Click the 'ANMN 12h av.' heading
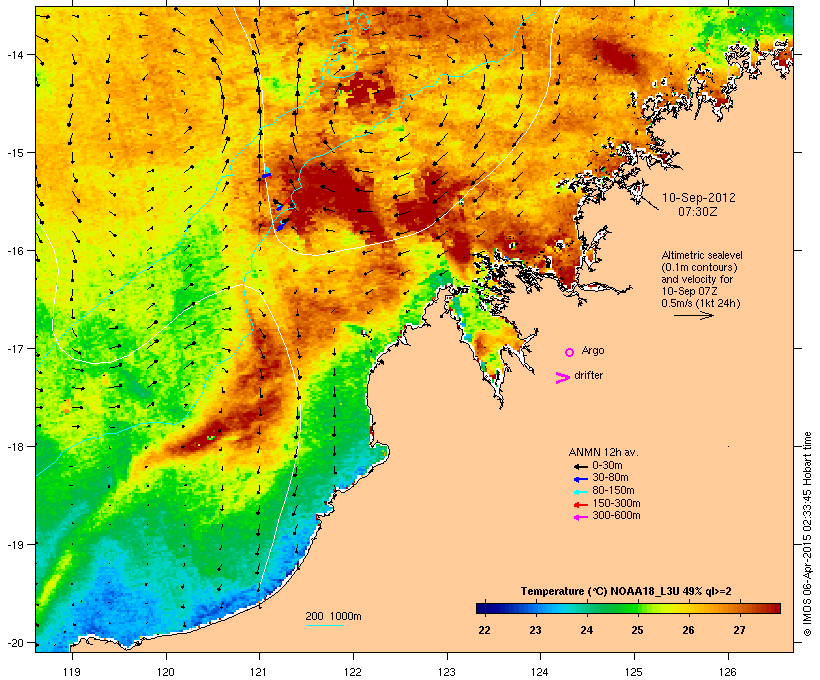Viewport: 820px width, 680px height. click(603, 452)
